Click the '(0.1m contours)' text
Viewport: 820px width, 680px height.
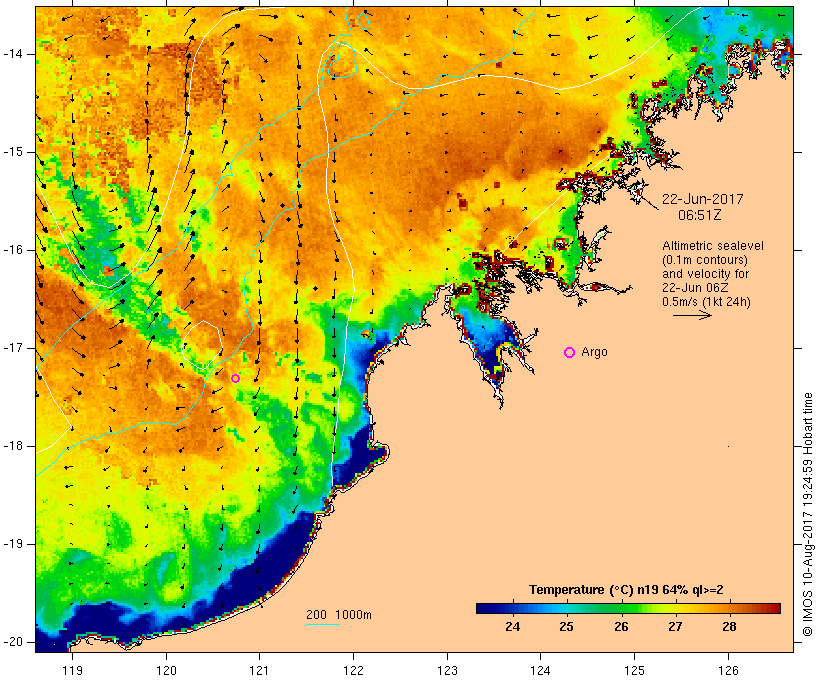704,260
